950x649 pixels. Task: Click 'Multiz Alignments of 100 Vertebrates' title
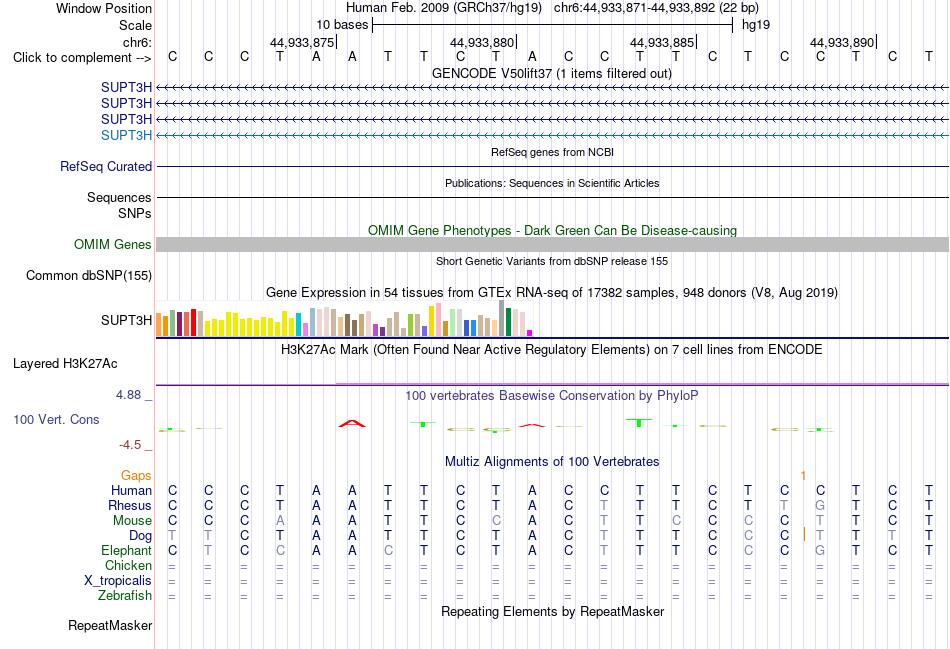552,462
